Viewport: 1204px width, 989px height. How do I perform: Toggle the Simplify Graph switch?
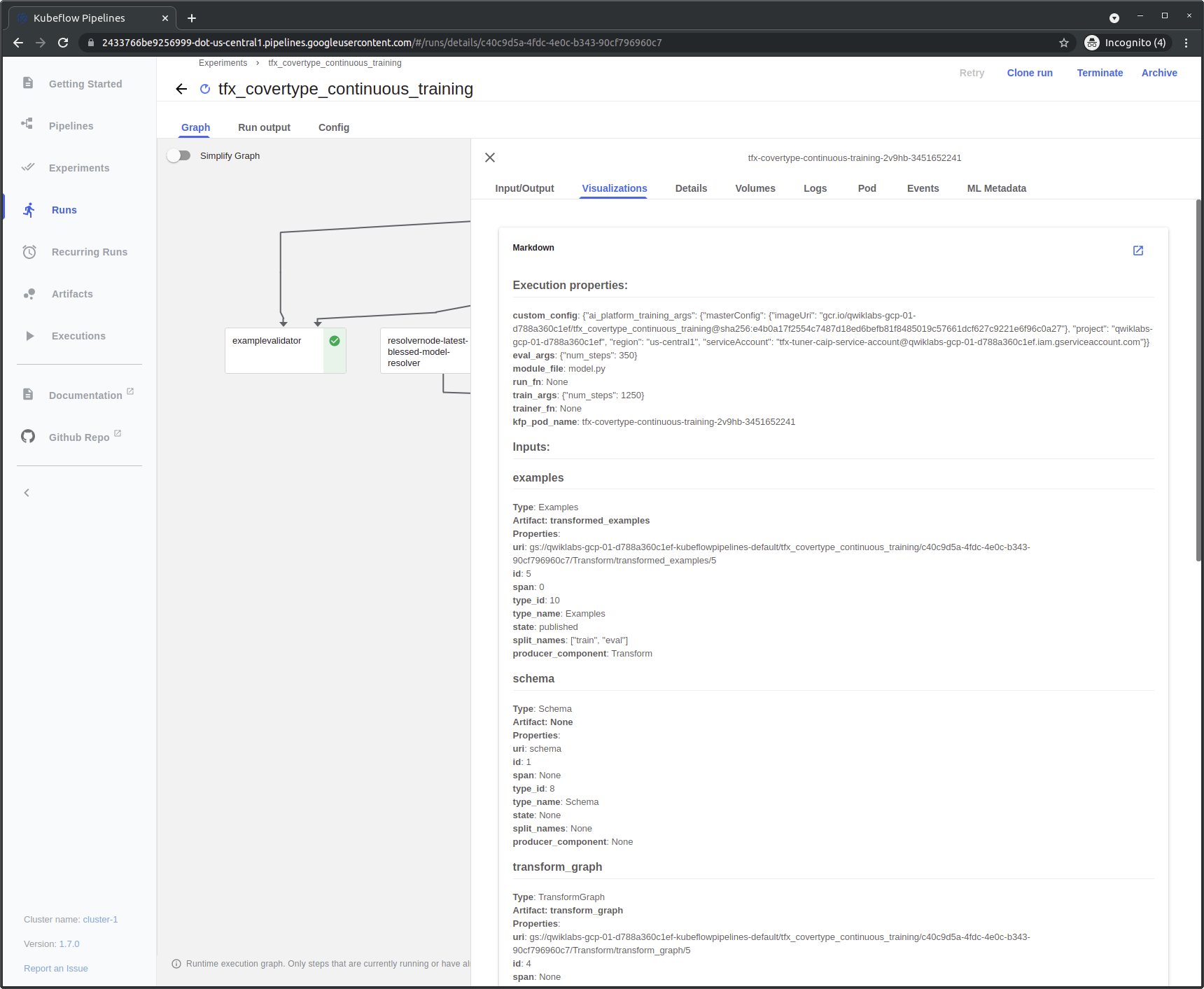coord(178,155)
